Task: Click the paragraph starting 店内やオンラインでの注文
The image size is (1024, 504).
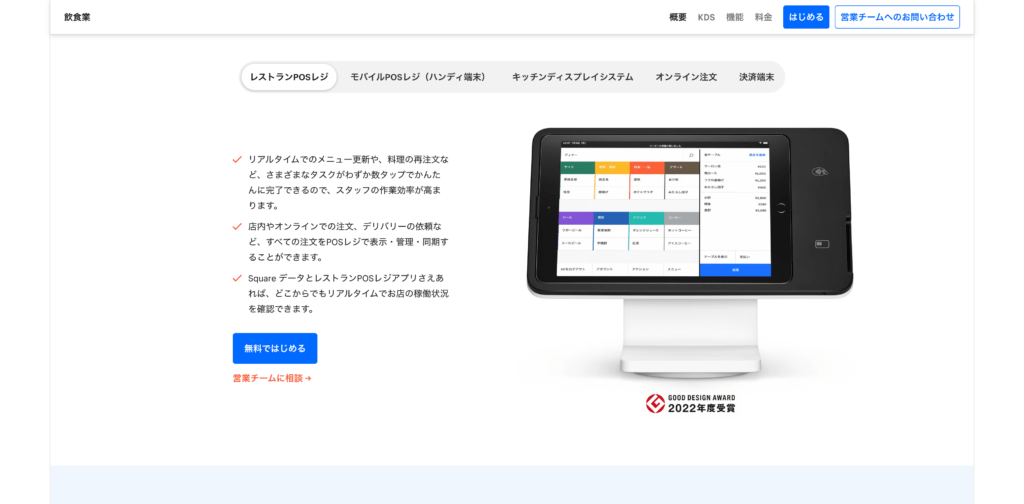Action: coord(348,242)
